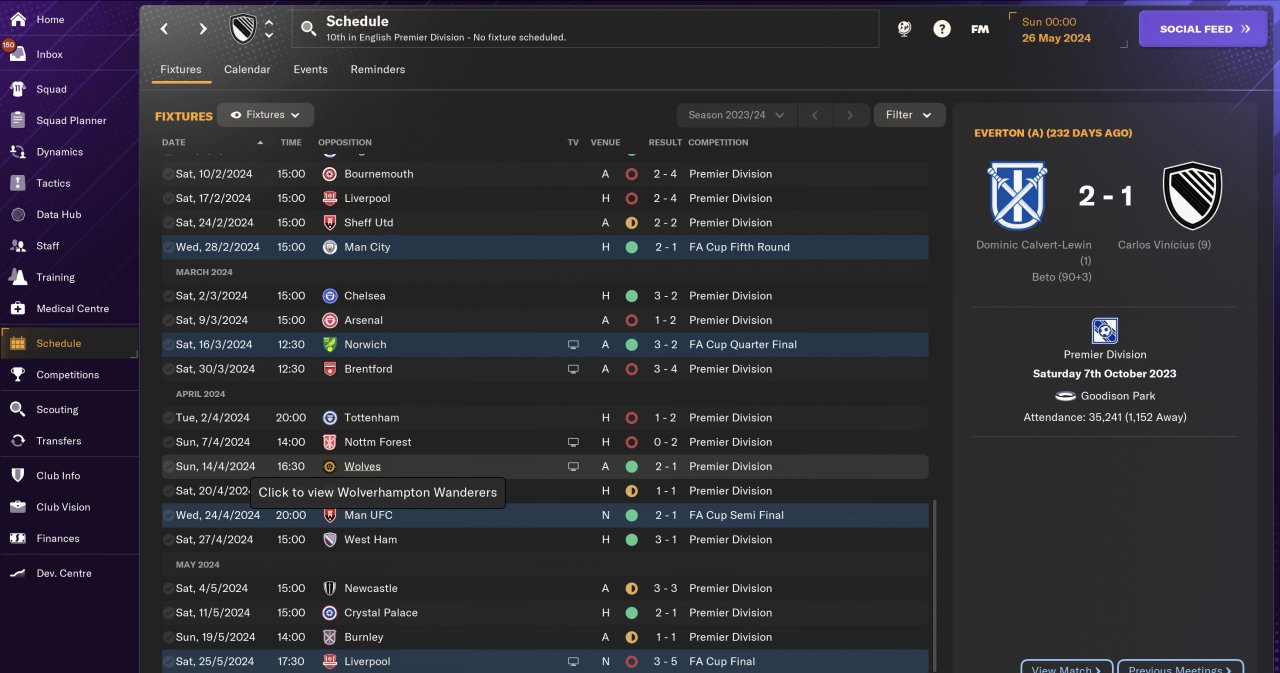The image size is (1280, 673).
Task: Open Transfers arrows icon
Action: point(17,440)
